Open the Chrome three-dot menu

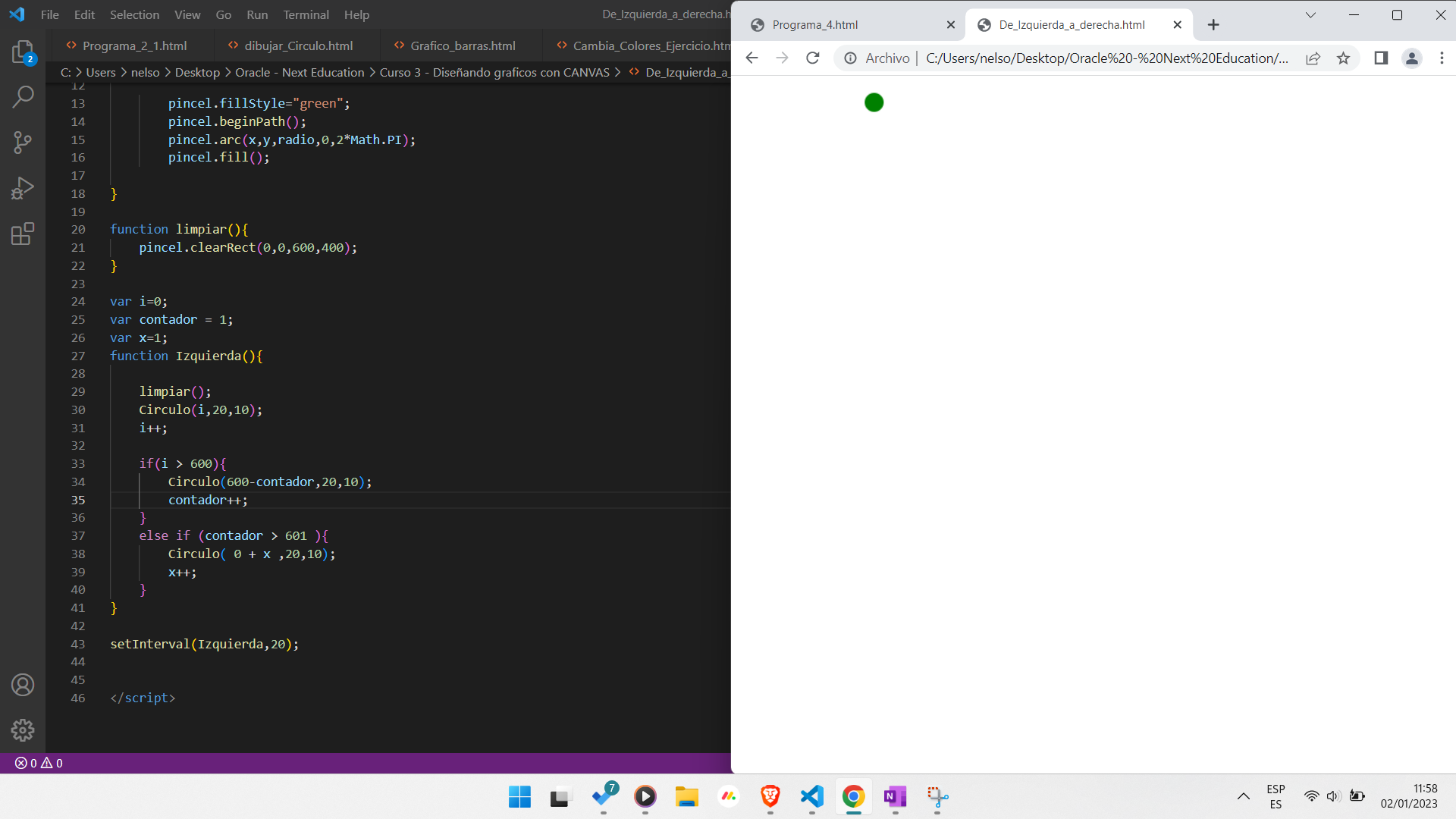[1442, 58]
